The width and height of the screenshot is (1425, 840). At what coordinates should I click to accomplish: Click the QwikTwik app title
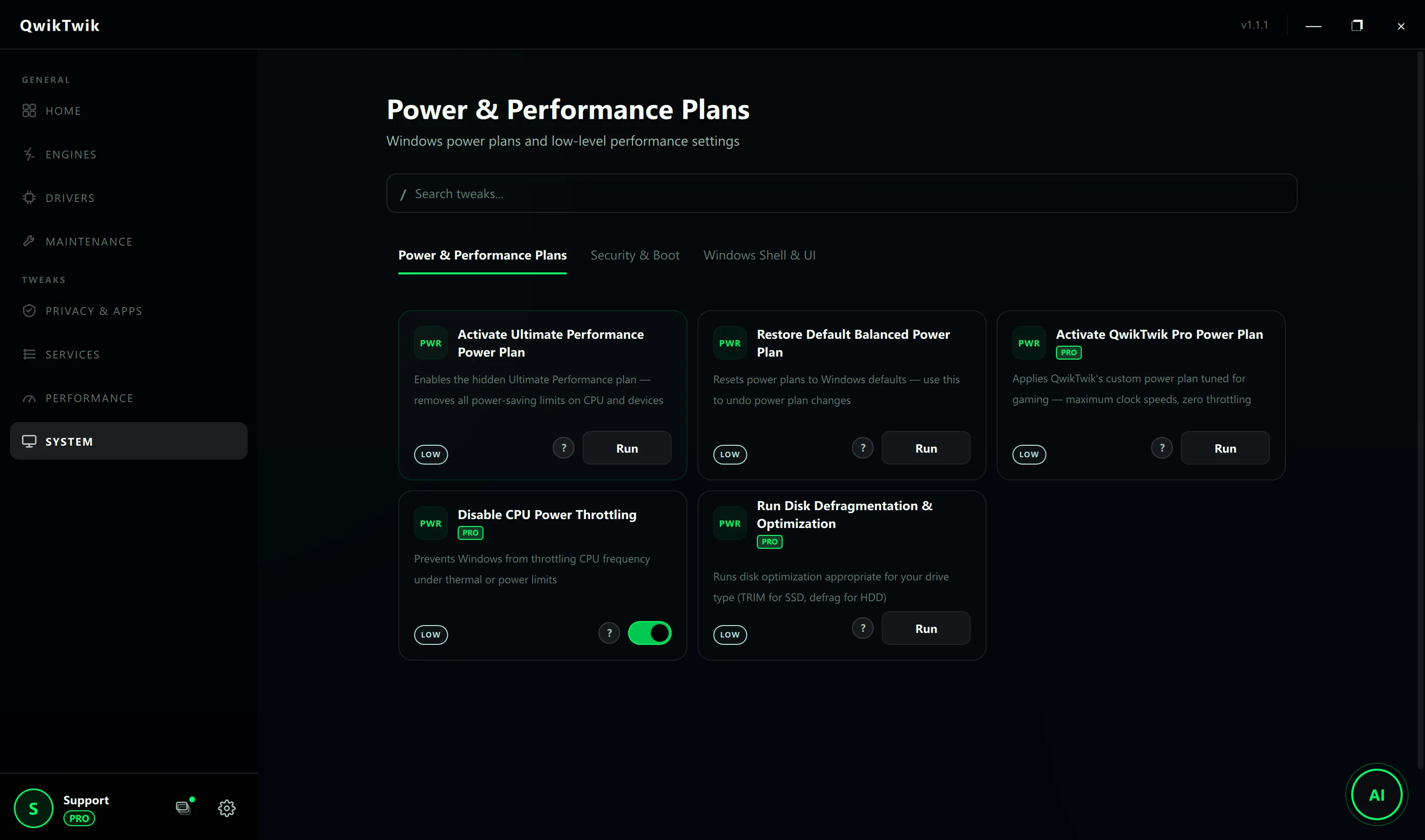[59, 25]
